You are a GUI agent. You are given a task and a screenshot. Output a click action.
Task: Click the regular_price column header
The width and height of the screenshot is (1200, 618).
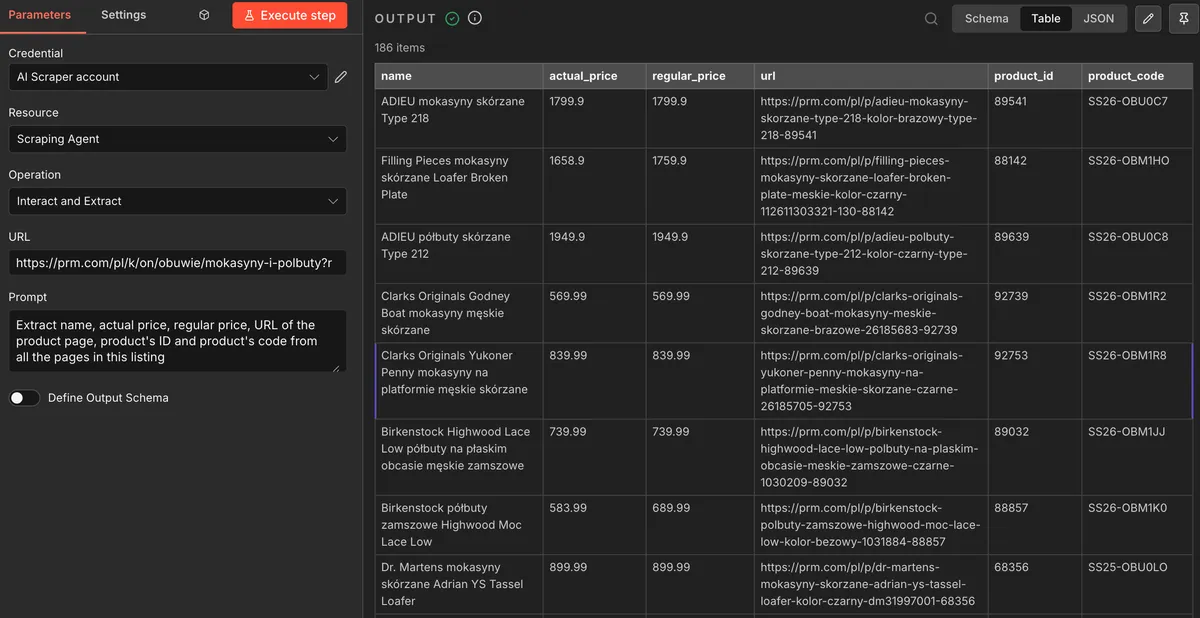coord(700,76)
